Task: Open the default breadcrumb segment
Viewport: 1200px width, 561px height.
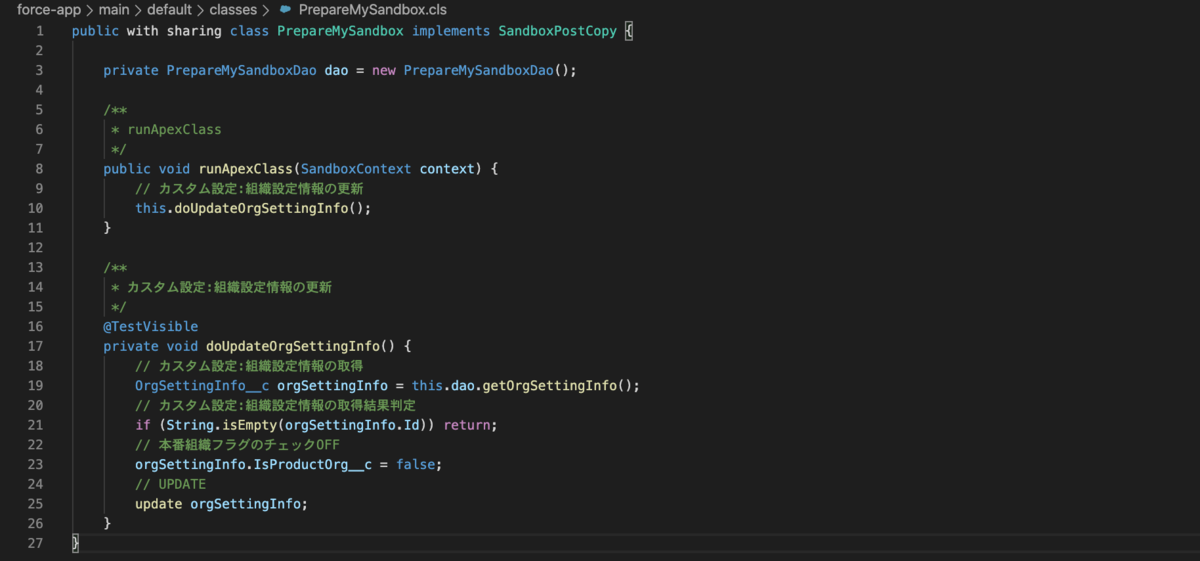Action: click(170, 9)
